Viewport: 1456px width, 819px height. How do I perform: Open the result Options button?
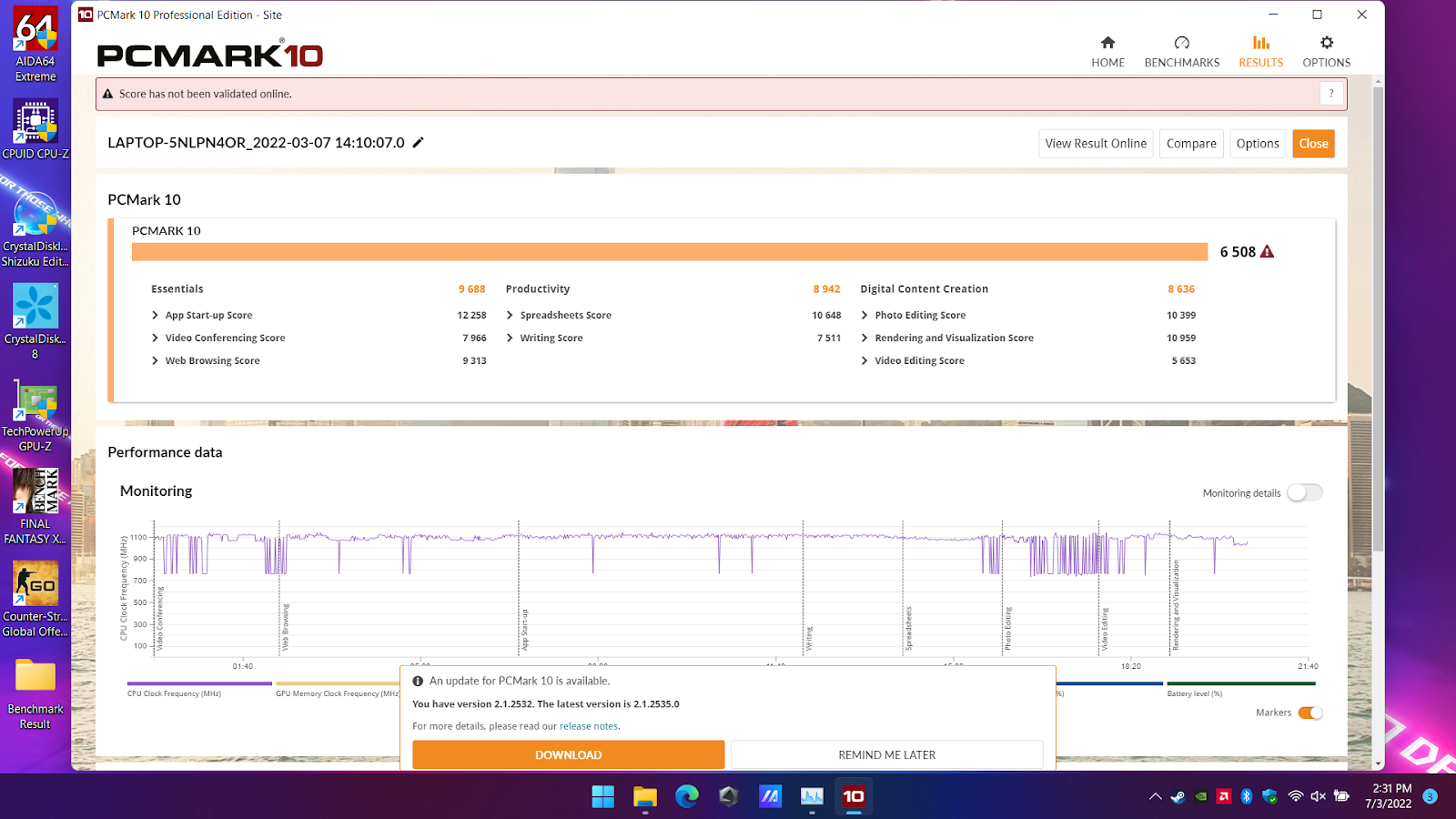coord(1258,144)
